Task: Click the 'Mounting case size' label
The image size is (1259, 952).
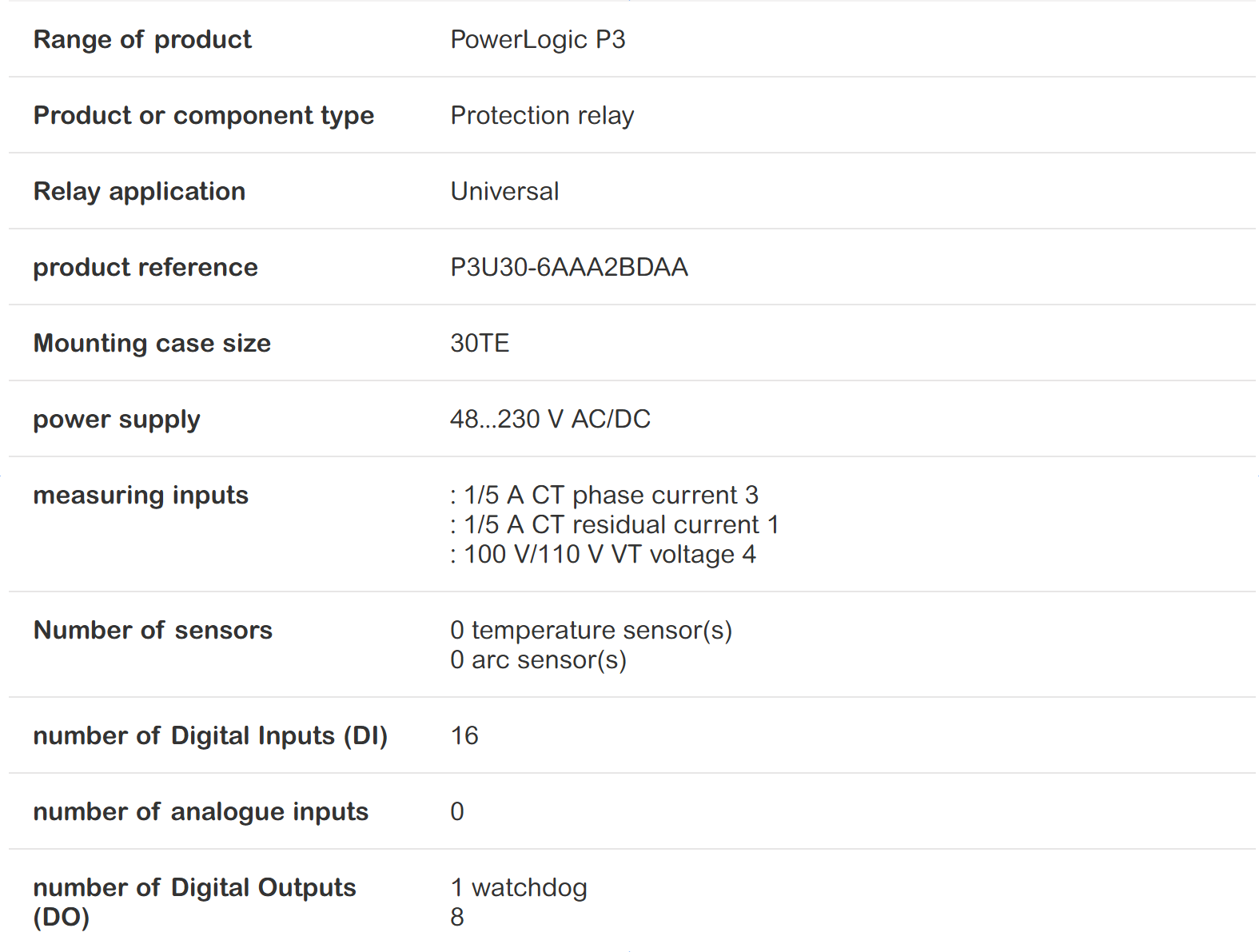Action: click(152, 343)
